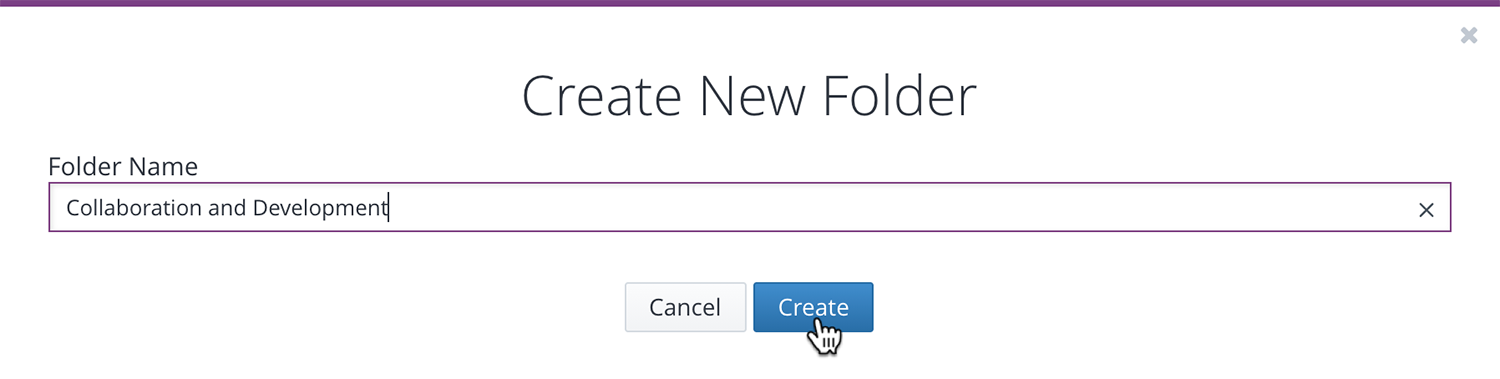Viewport: 1500px width, 379px height.
Task: Click the Folder Name label
Action: tap(123, 166)
